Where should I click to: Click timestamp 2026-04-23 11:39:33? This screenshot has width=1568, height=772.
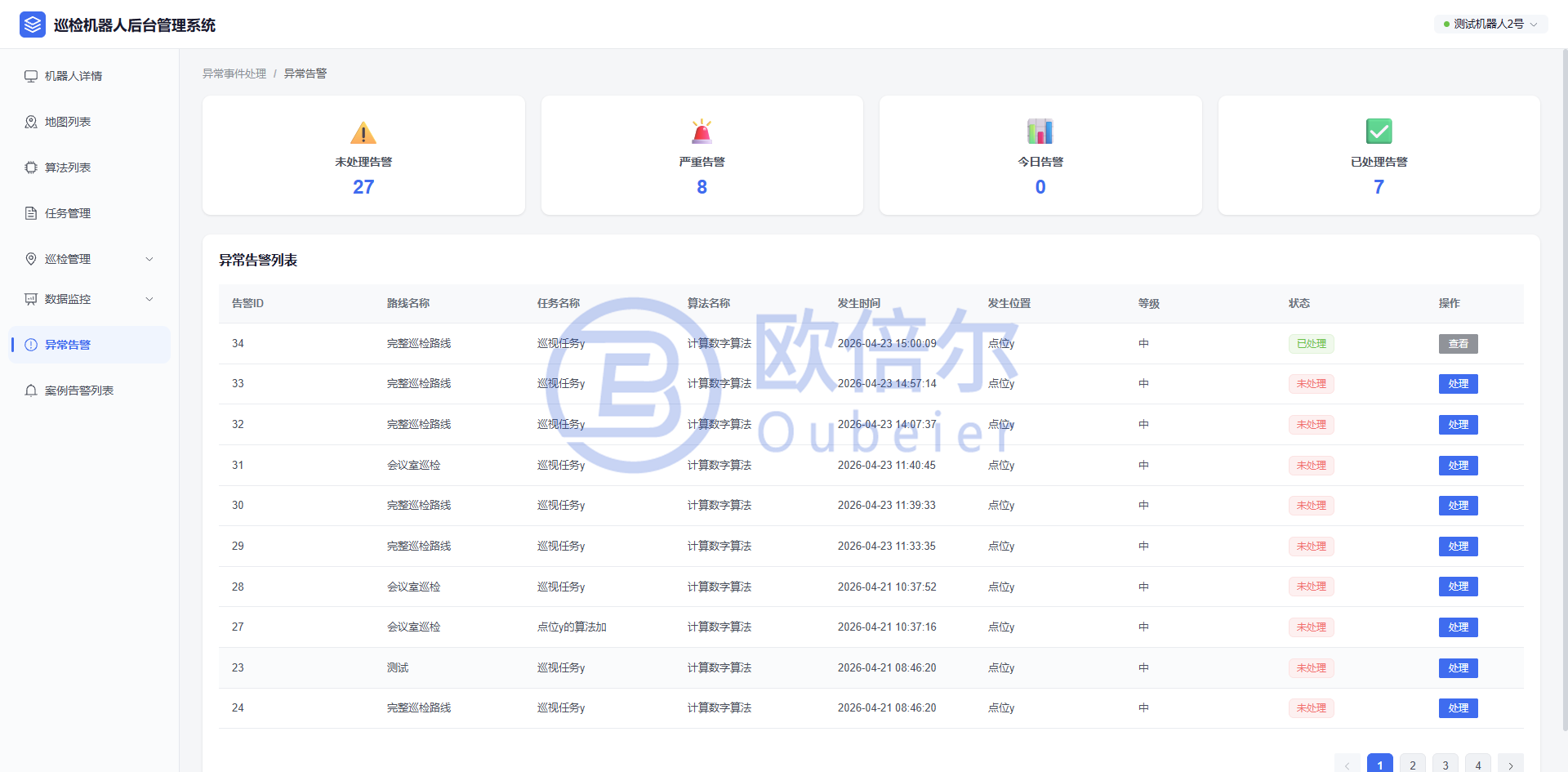pos(887,505)
